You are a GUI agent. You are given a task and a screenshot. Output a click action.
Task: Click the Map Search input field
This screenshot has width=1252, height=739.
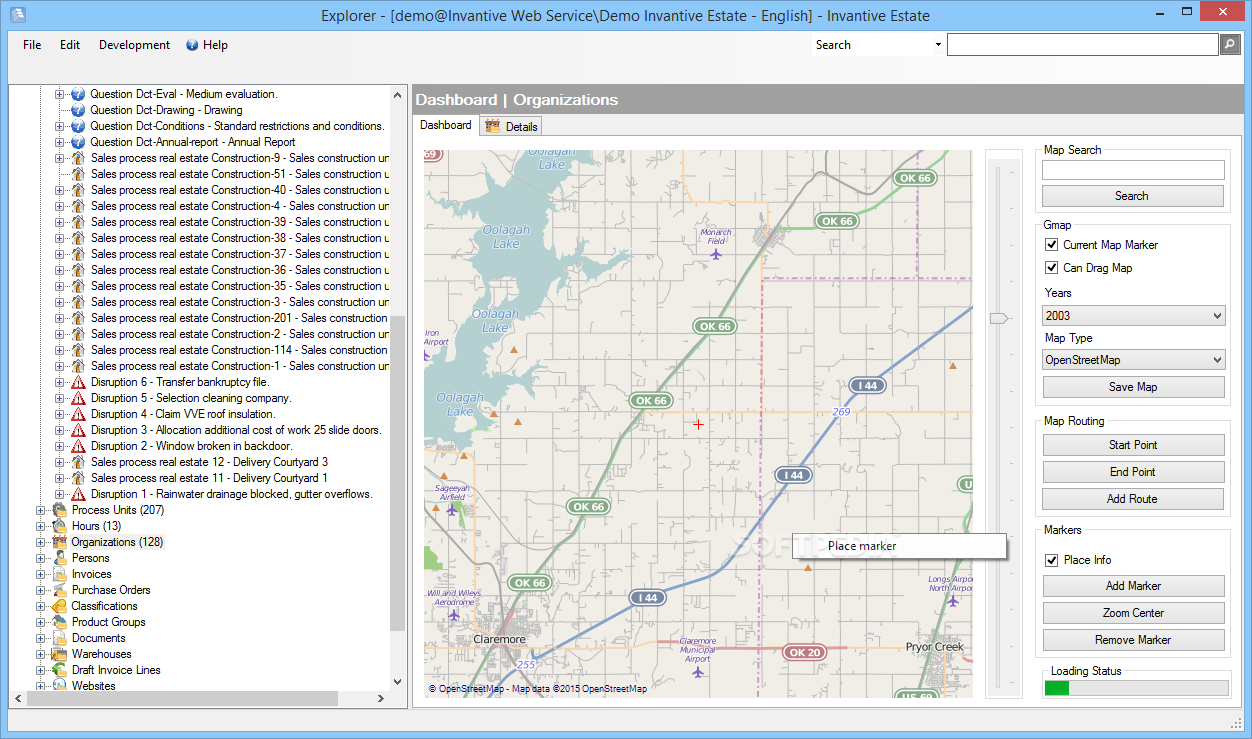coord(1133,170)
